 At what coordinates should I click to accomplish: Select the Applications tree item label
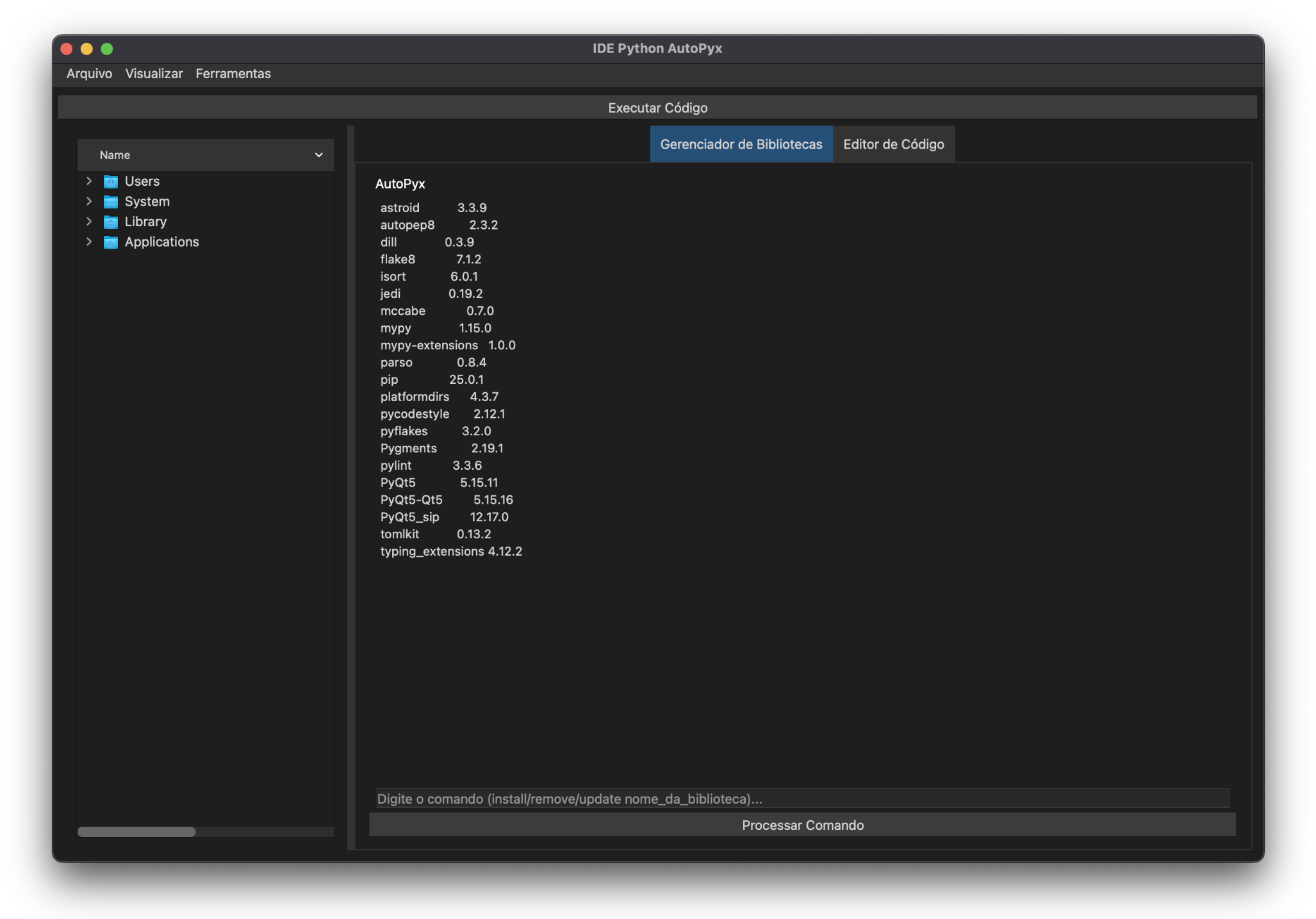(161, 242)
